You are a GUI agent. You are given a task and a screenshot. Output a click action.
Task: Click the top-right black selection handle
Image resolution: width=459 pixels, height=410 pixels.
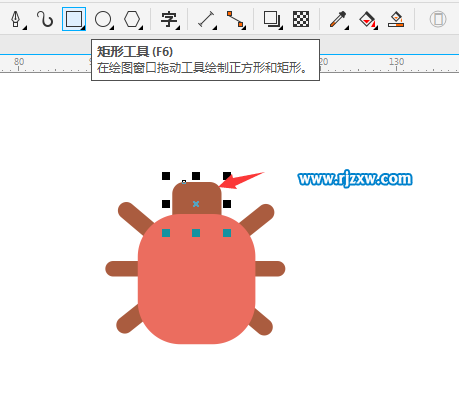pos(227,176)
